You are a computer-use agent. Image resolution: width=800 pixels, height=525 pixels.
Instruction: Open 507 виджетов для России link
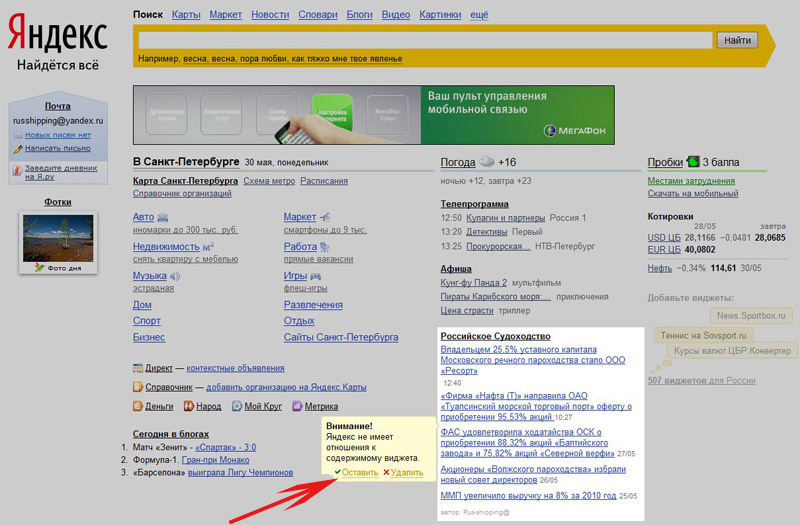coord(701,381)
